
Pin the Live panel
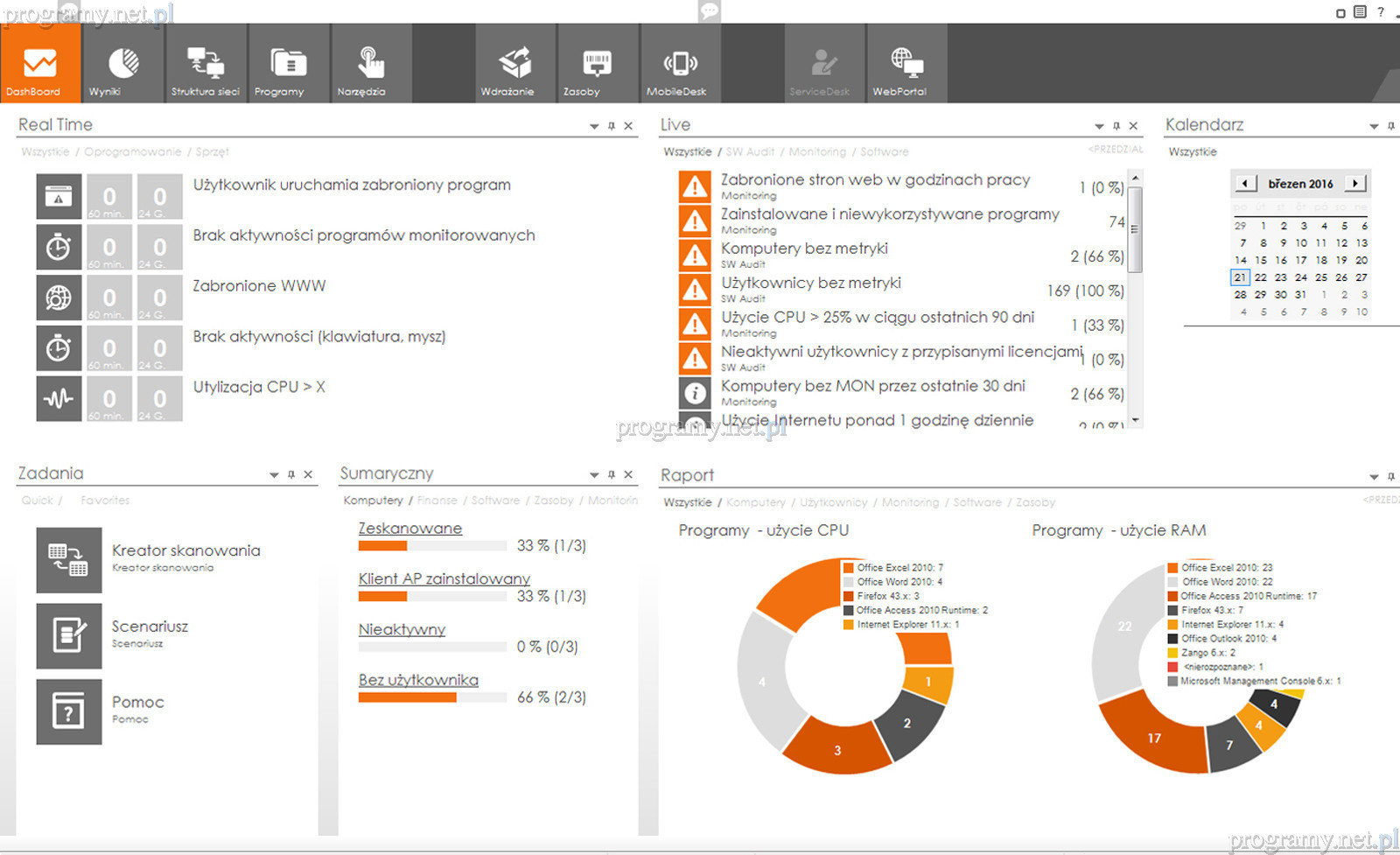tap(1116, 126)
